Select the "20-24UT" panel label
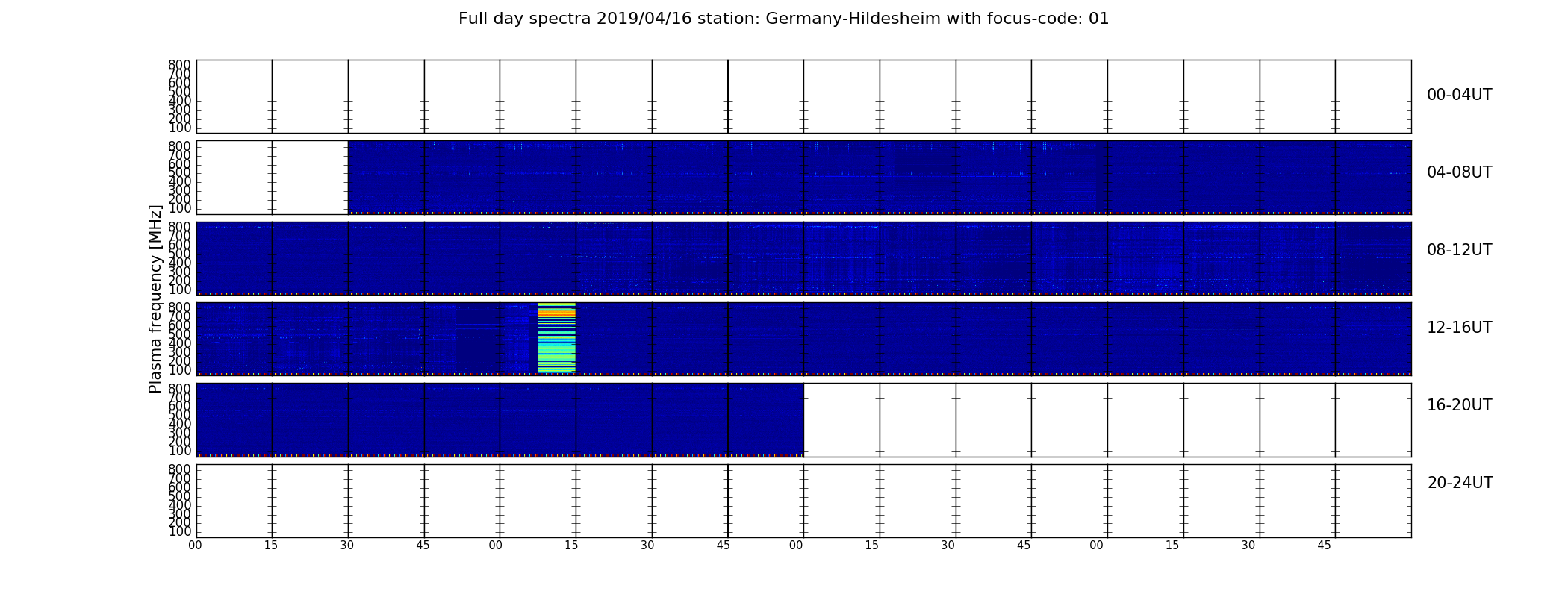This screenshot has height=597, width=1568. click(1460, 483)
